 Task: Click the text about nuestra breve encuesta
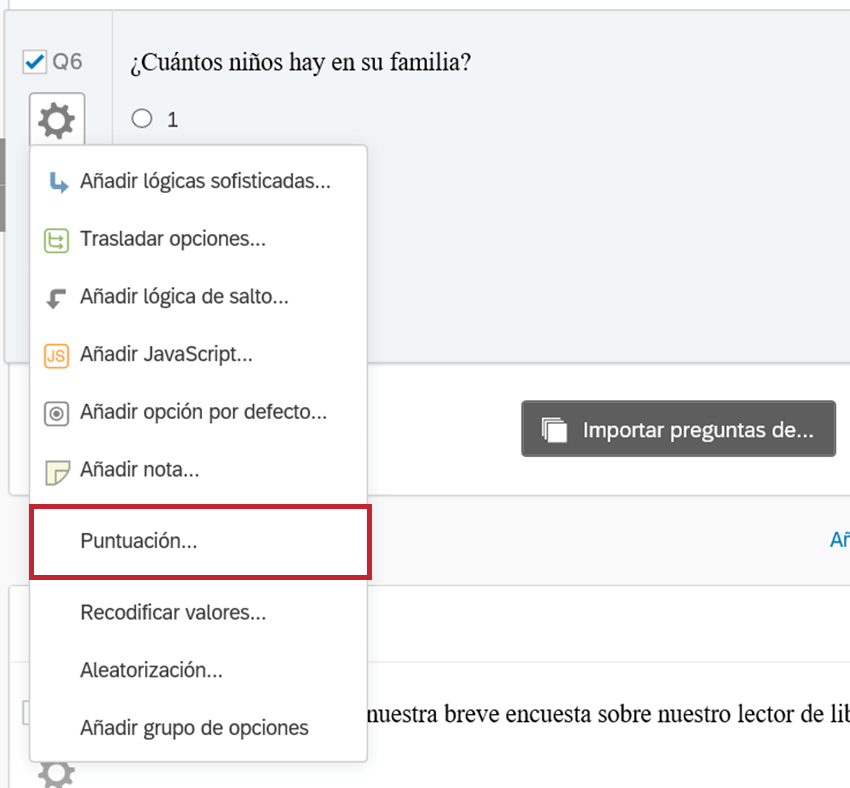coord(608,714)
